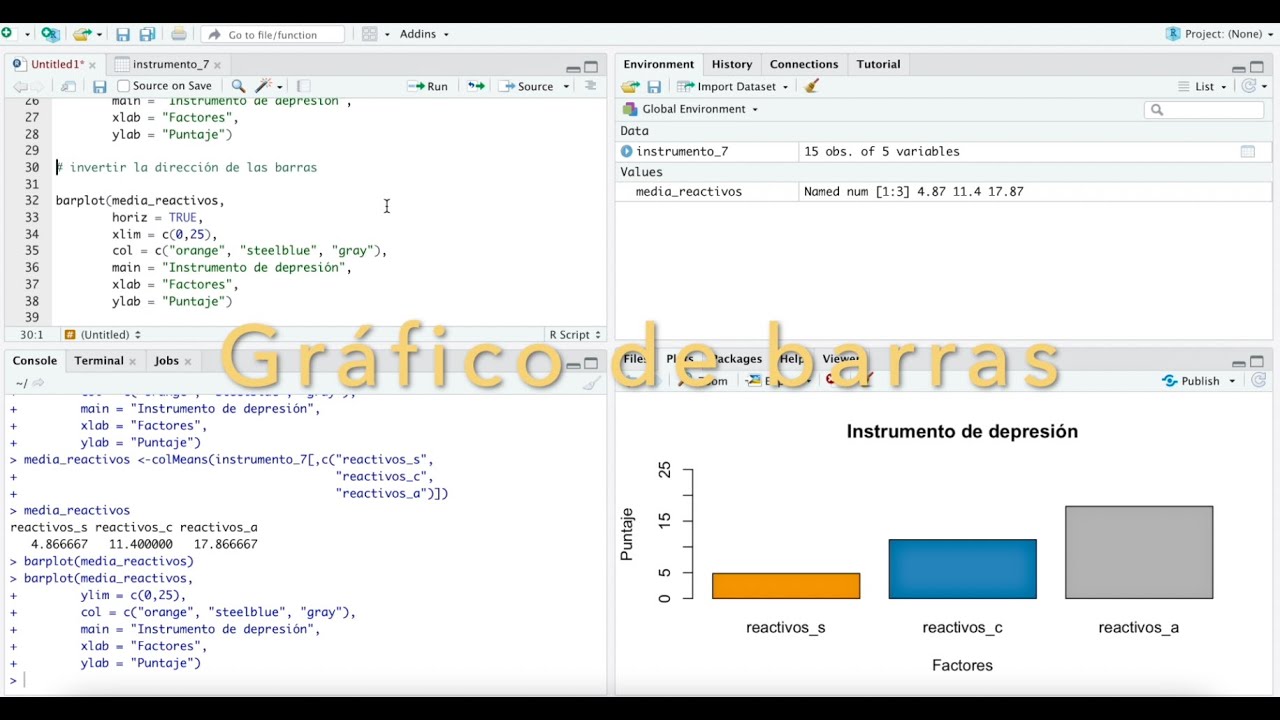Click the console working directory arrow icon
The image size is (1280, 720).
point(38,383)
